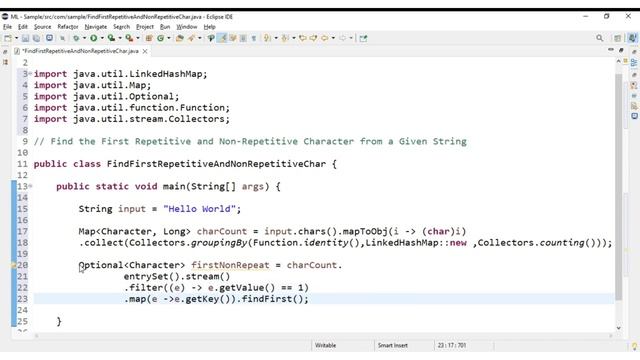
Task: Open a Terminal from the toolbar
Action: pos(49,38)
